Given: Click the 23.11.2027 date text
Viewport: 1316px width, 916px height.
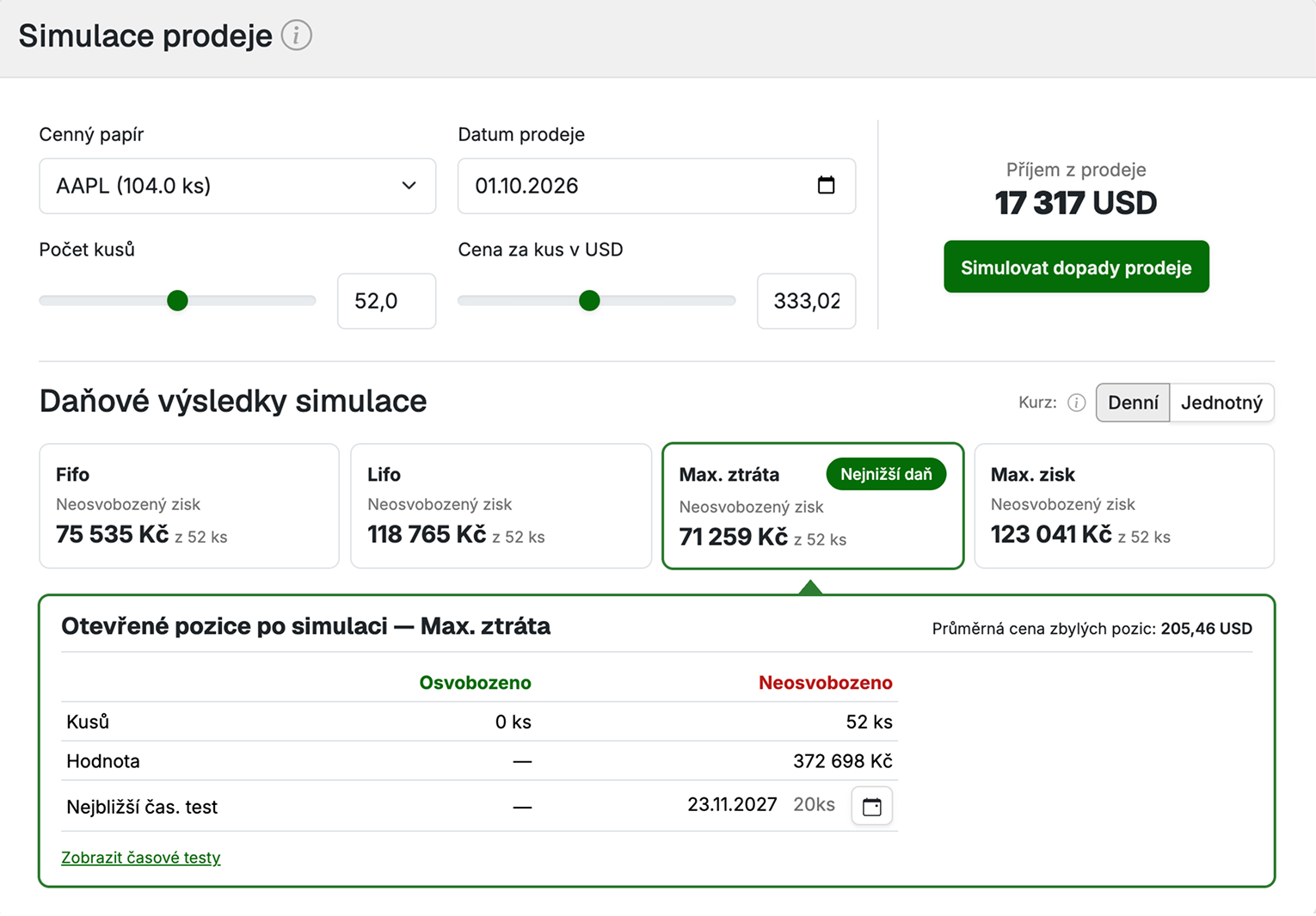Looking at the screenshot, I should [732, 804].
